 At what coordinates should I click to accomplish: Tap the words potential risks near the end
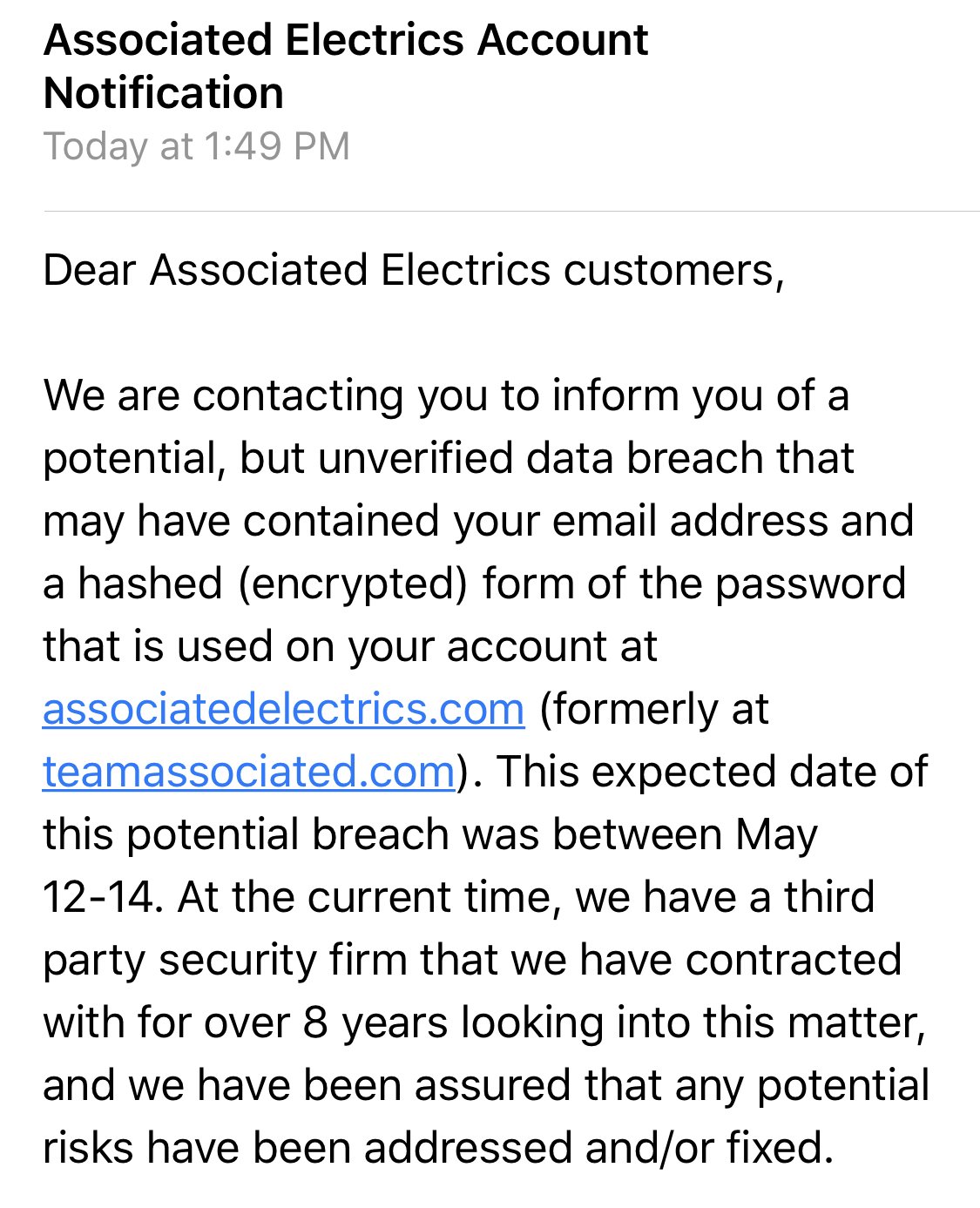click(486, 1117)
